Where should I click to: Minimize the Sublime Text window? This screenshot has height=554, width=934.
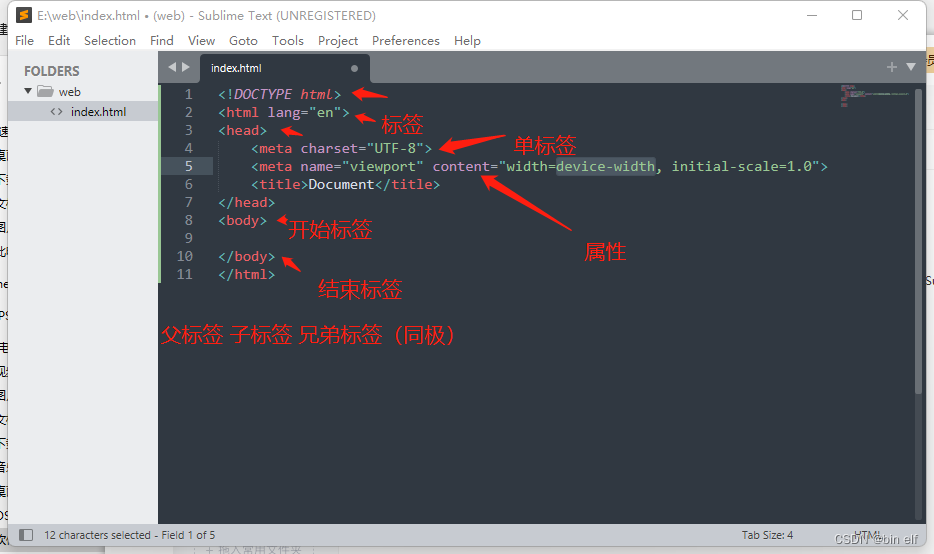click(x=811, y=15)
